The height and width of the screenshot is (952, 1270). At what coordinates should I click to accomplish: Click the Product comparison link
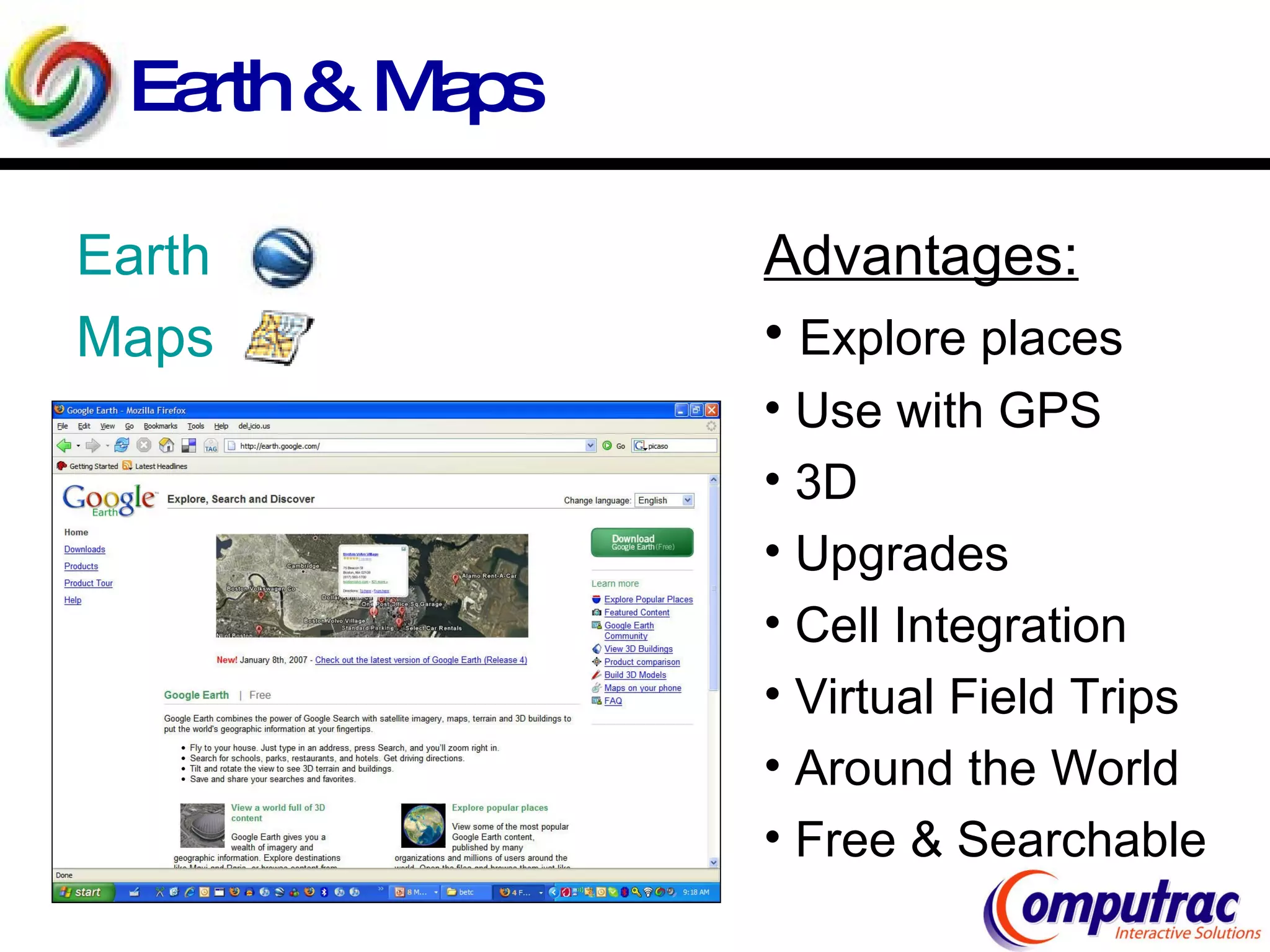(x=642, y=662)
